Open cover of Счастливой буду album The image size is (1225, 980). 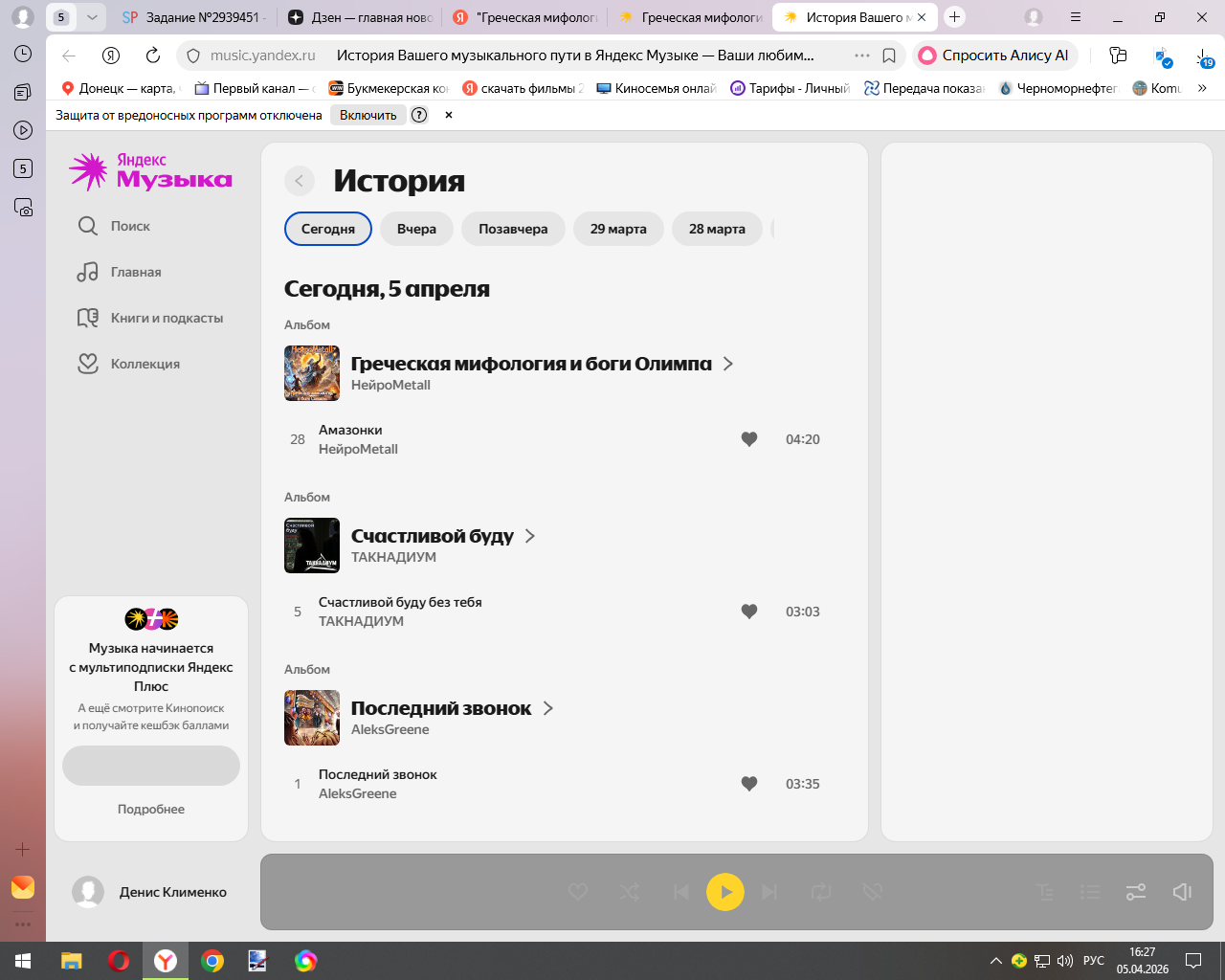(312, 546)
